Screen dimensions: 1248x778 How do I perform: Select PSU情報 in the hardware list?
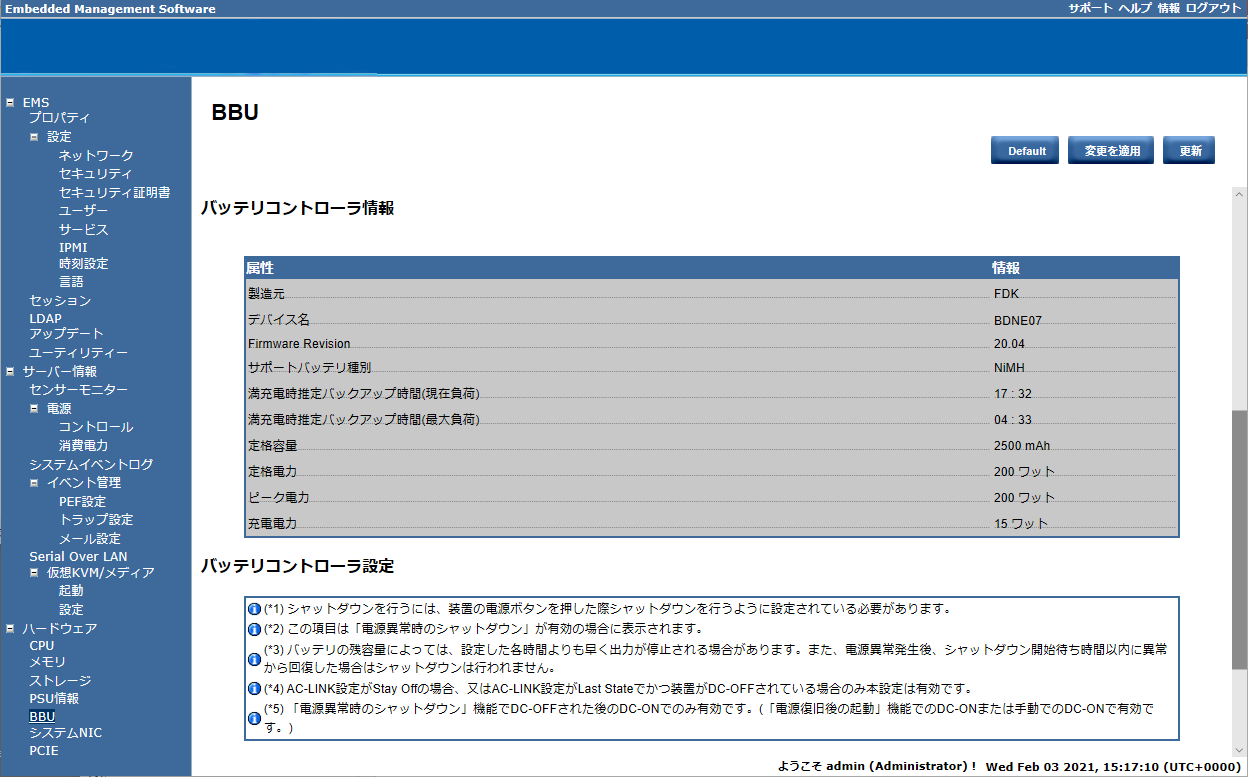tap(54, 699)
